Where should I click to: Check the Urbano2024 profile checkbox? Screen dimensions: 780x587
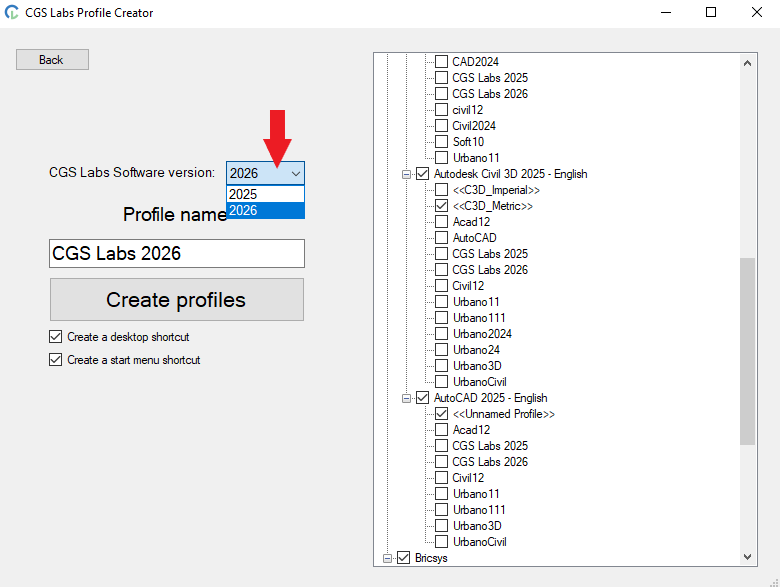[x=441, y=334]
